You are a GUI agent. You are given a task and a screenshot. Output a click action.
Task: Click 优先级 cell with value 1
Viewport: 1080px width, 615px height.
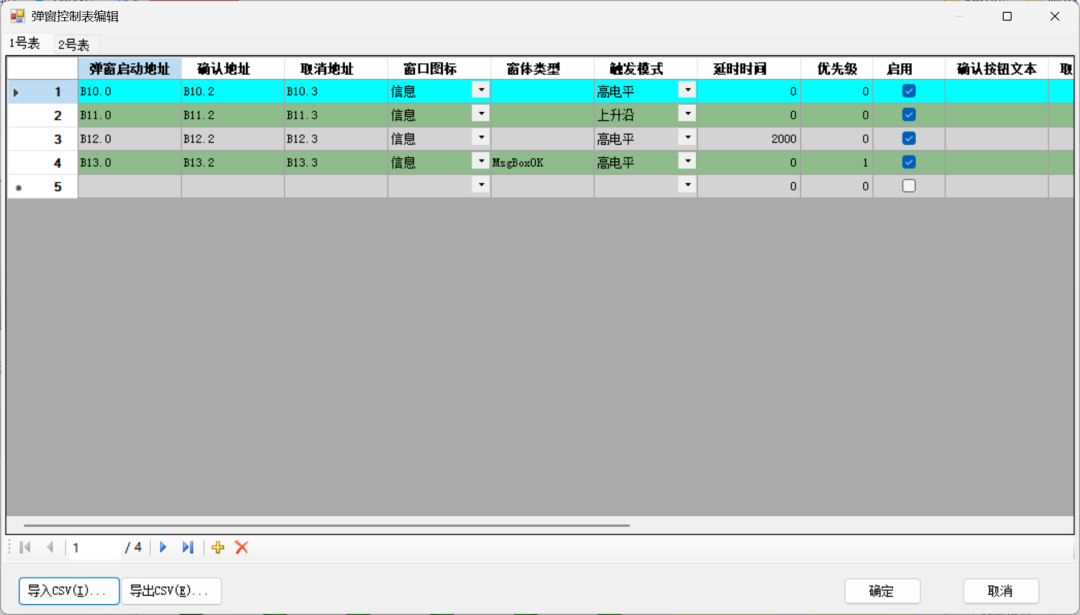coord(837,163)
